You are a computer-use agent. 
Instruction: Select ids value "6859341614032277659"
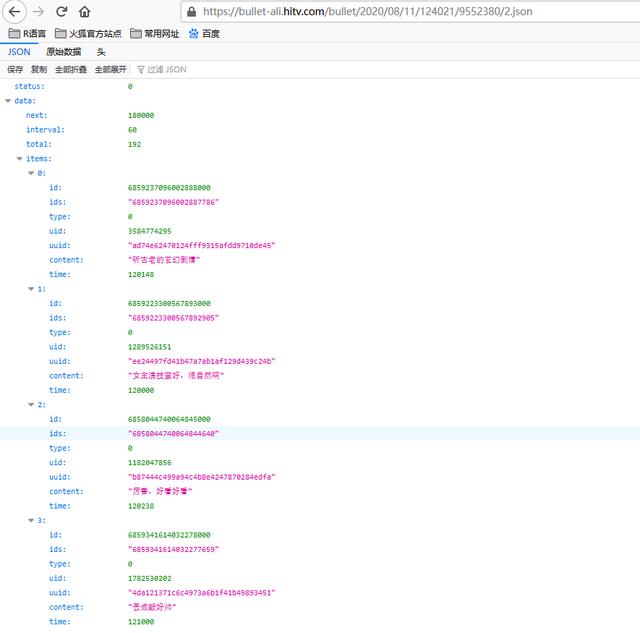(x=173, y=549)
